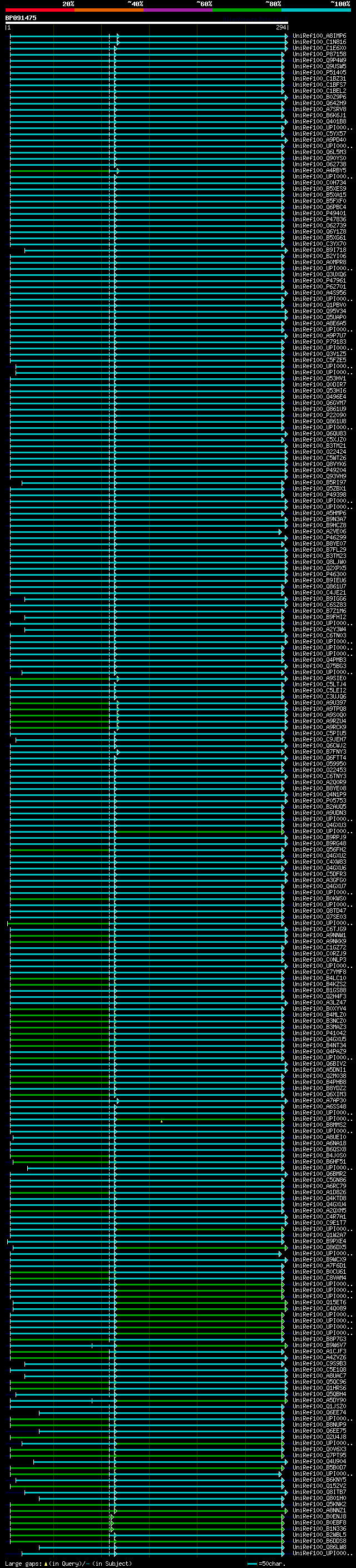The image size is (356, 1568).
Task: Select the label UniRef100_C1BFS7
Action: (x=319, y=85)
